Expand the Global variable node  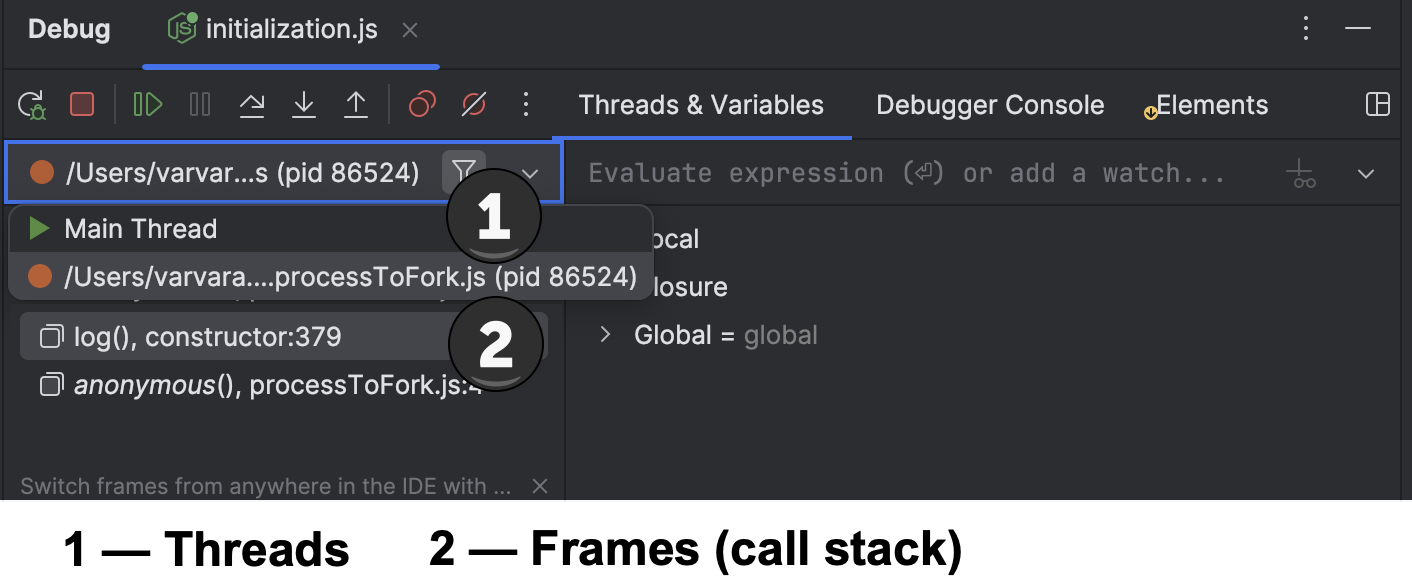tap(604, 334)
